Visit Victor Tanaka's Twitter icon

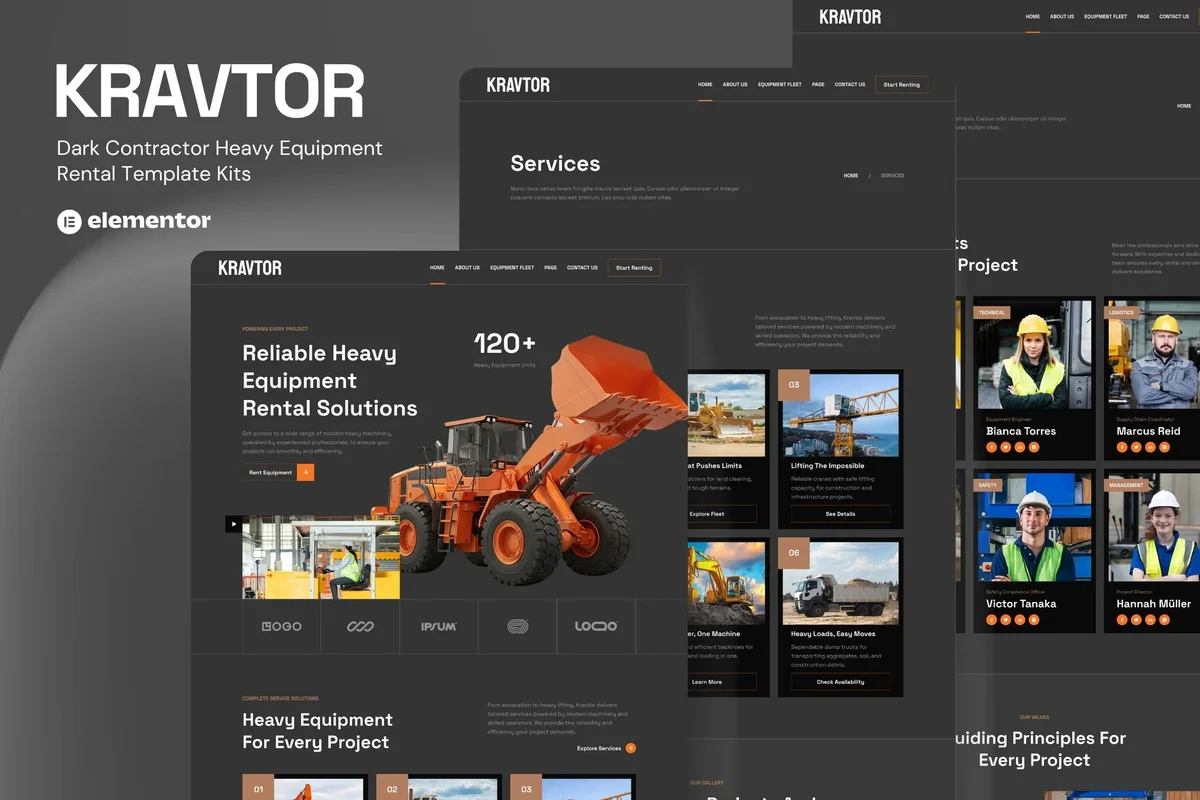pyautogui.click(x=1006, y=620)
